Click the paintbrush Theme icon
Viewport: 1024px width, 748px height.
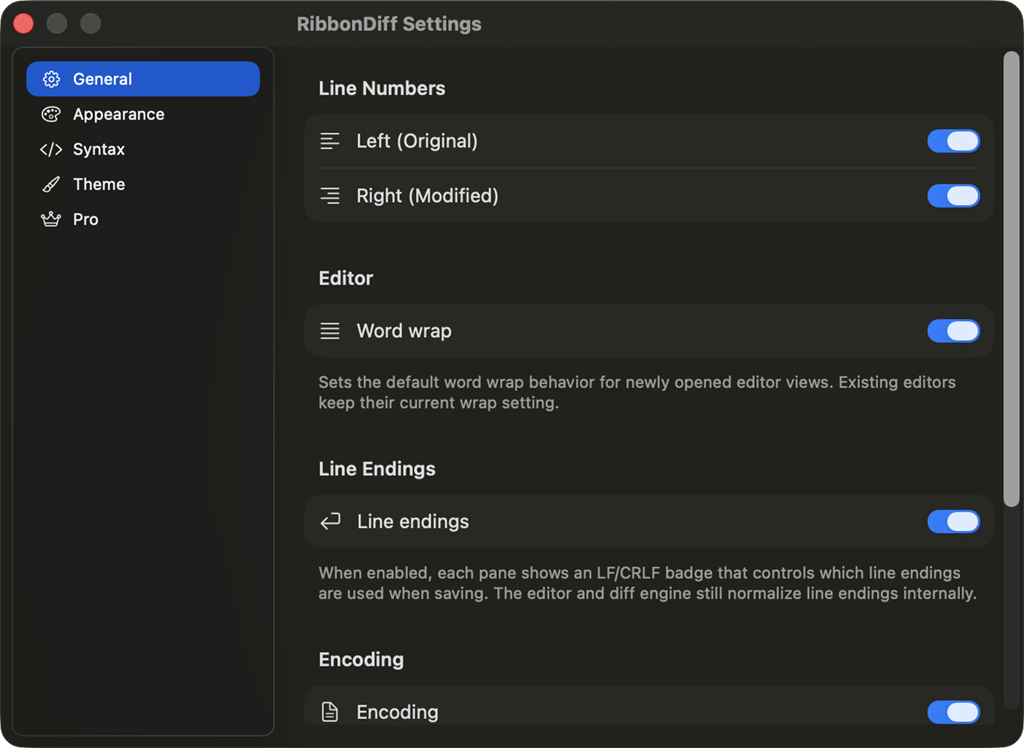coord(51,184)
